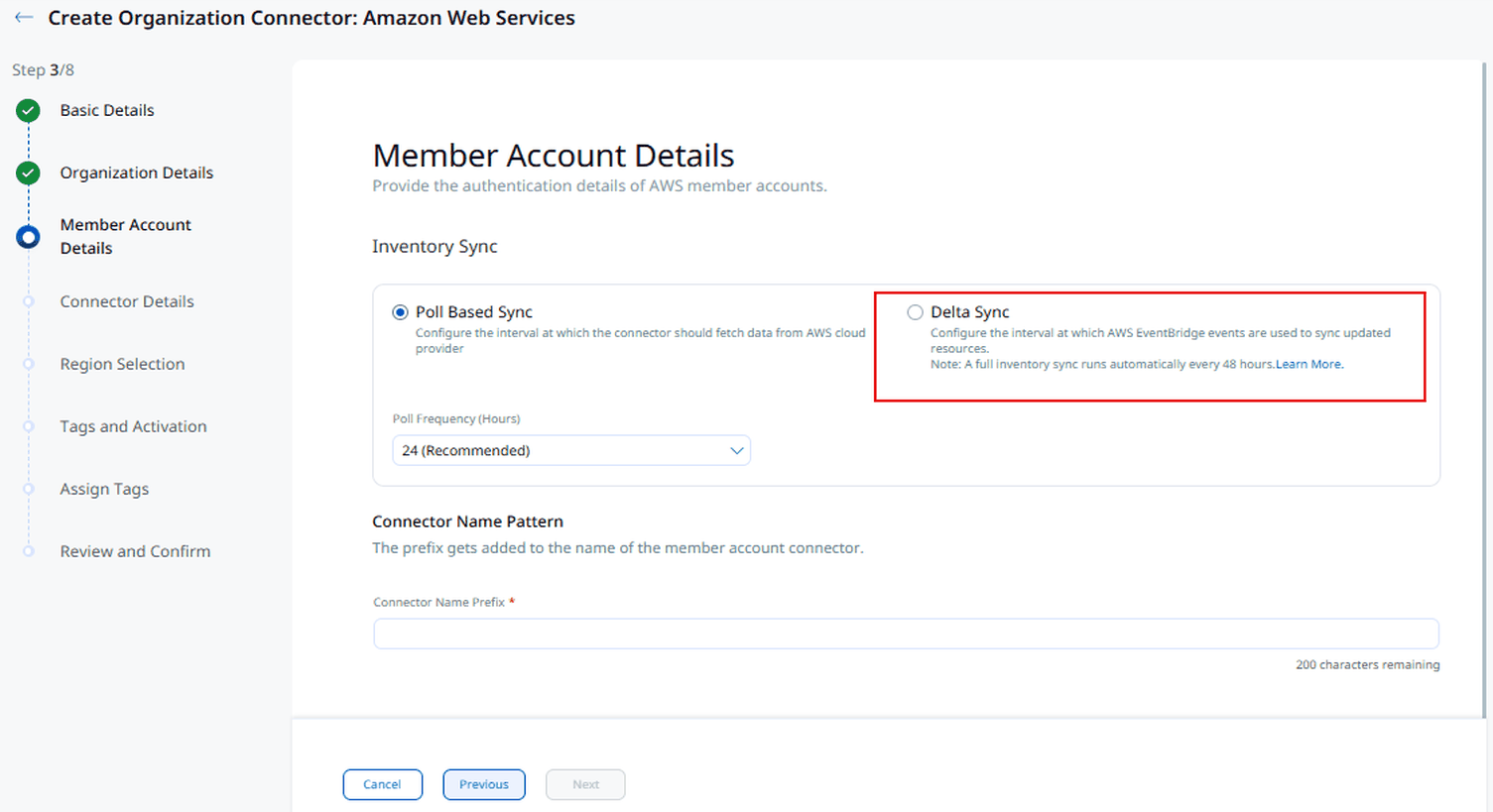The image size is (1493, 812).
Task: Click the 'Step 3/8' indicator text
Action: pyautogui.click(x=43, y=70)
